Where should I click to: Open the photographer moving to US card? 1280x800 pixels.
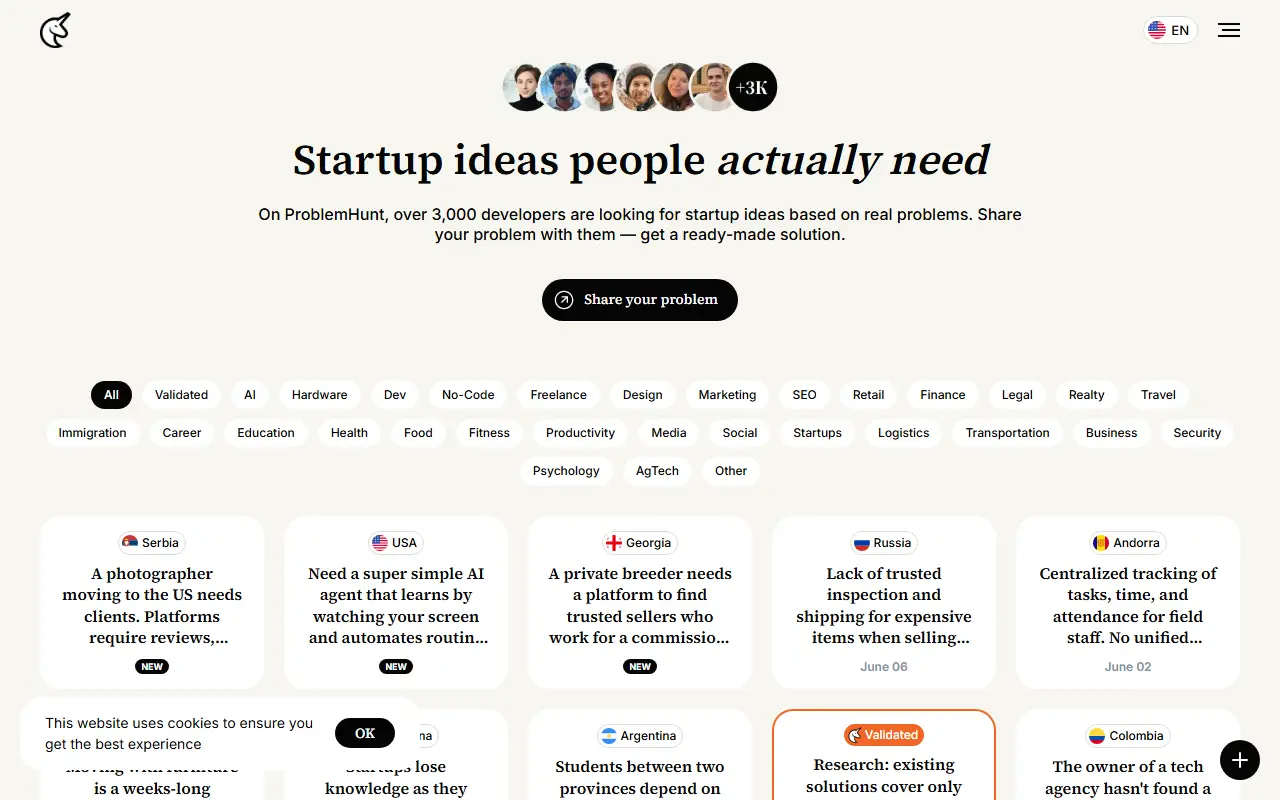pyautogui.click(x=152, y=602)
